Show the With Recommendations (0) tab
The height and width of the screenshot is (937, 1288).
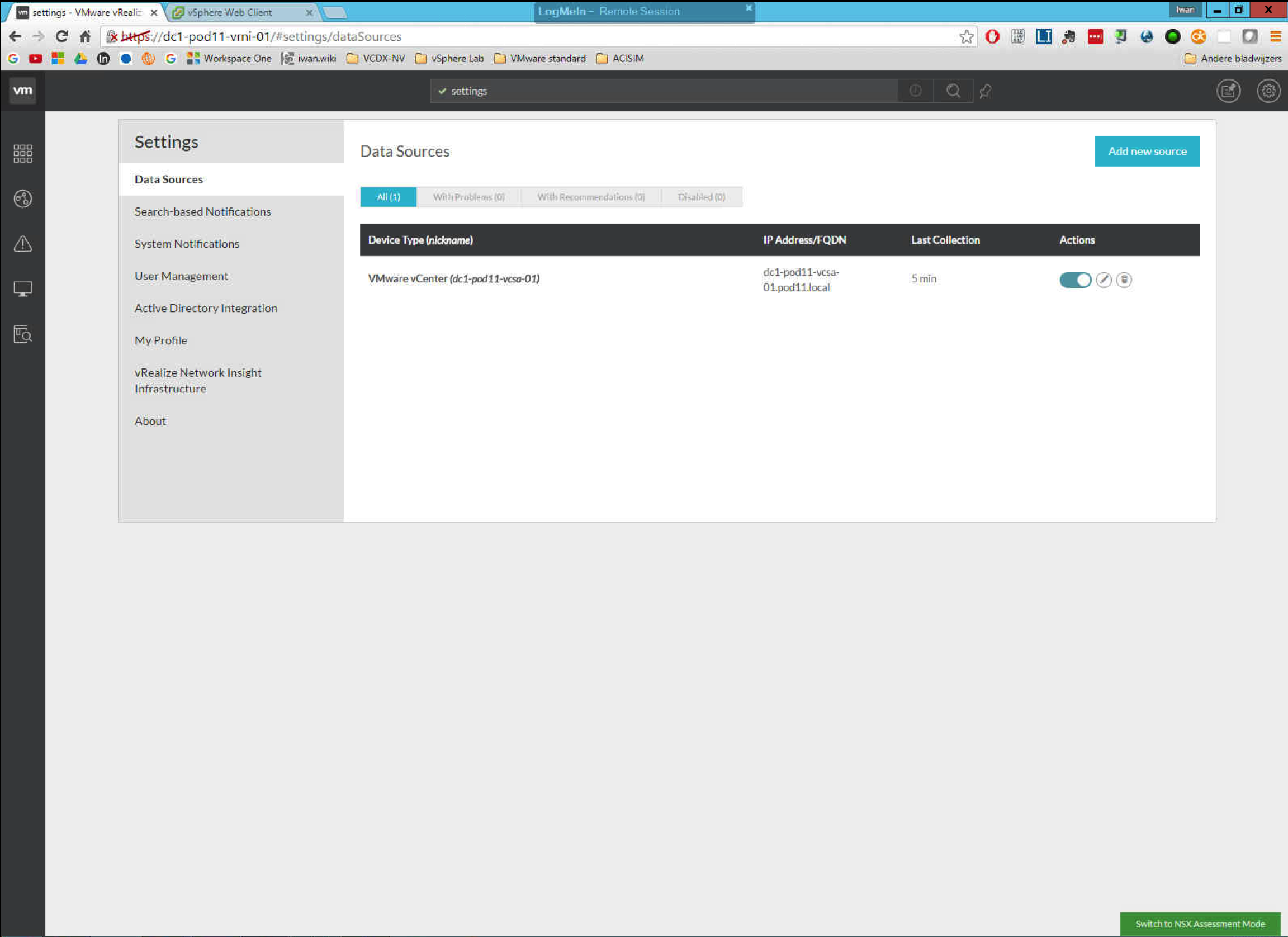pos(591,197)
